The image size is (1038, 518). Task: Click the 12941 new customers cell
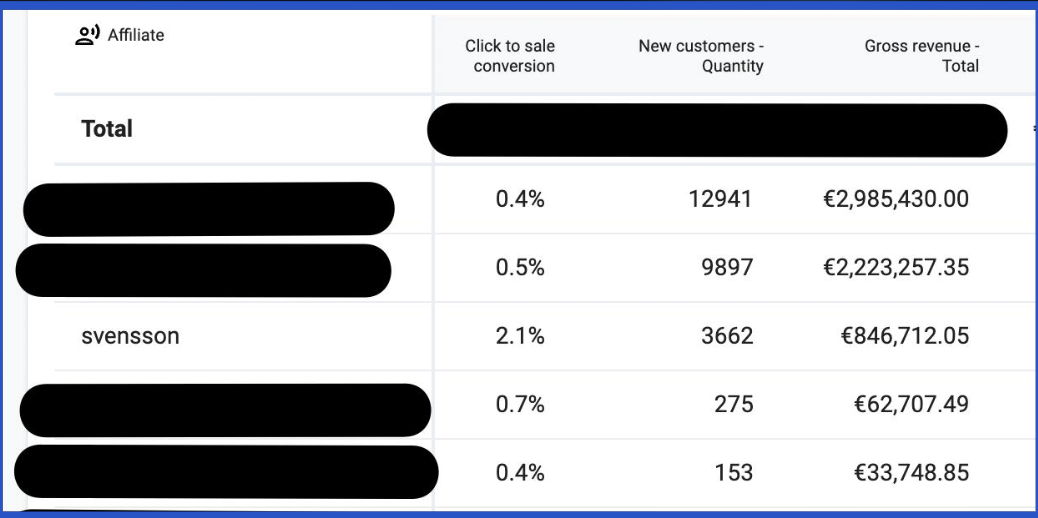tap(720, 199)
